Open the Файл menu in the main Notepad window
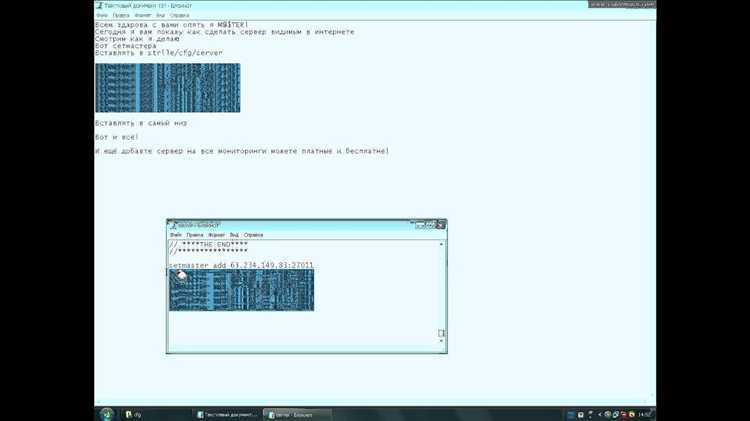The image size is (750, 421). pyautogui.click(x=101, y=16)
